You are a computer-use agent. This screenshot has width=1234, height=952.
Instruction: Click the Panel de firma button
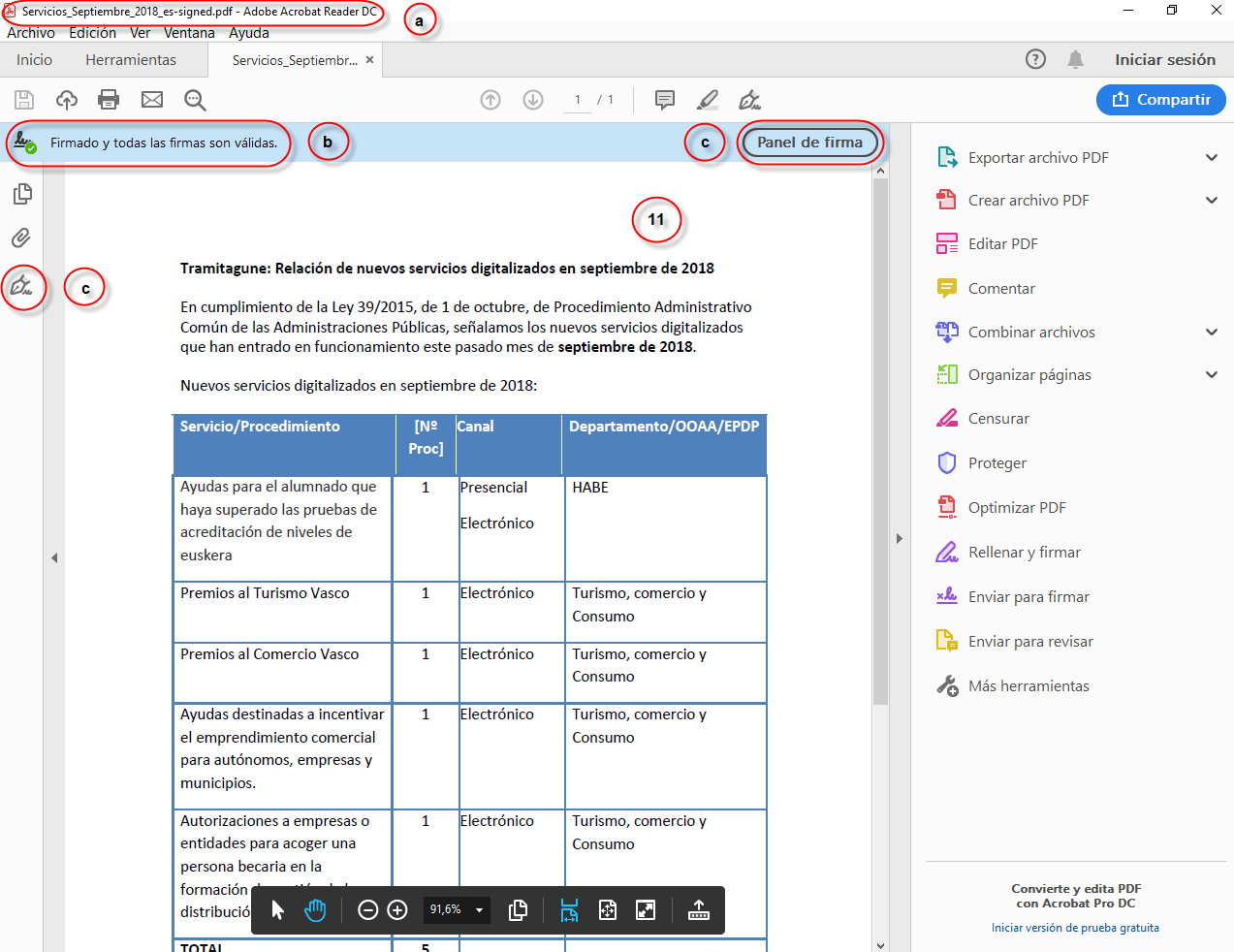(x=809, y=143)
